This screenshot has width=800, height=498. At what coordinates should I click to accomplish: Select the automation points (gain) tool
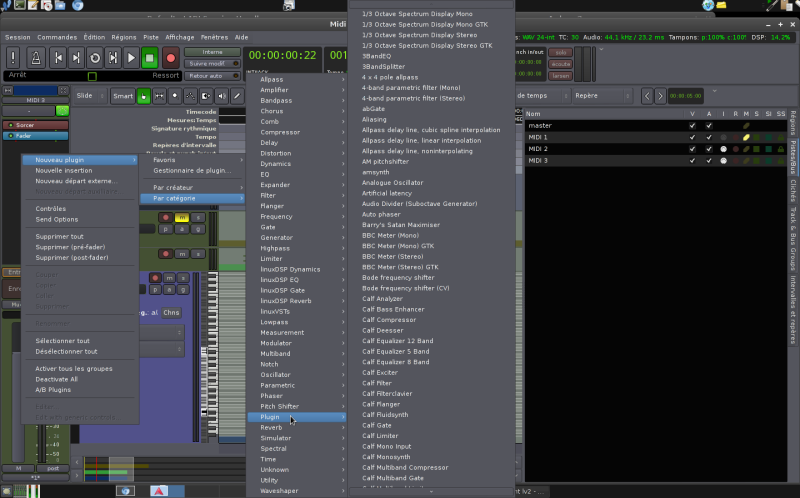(190, 96)
